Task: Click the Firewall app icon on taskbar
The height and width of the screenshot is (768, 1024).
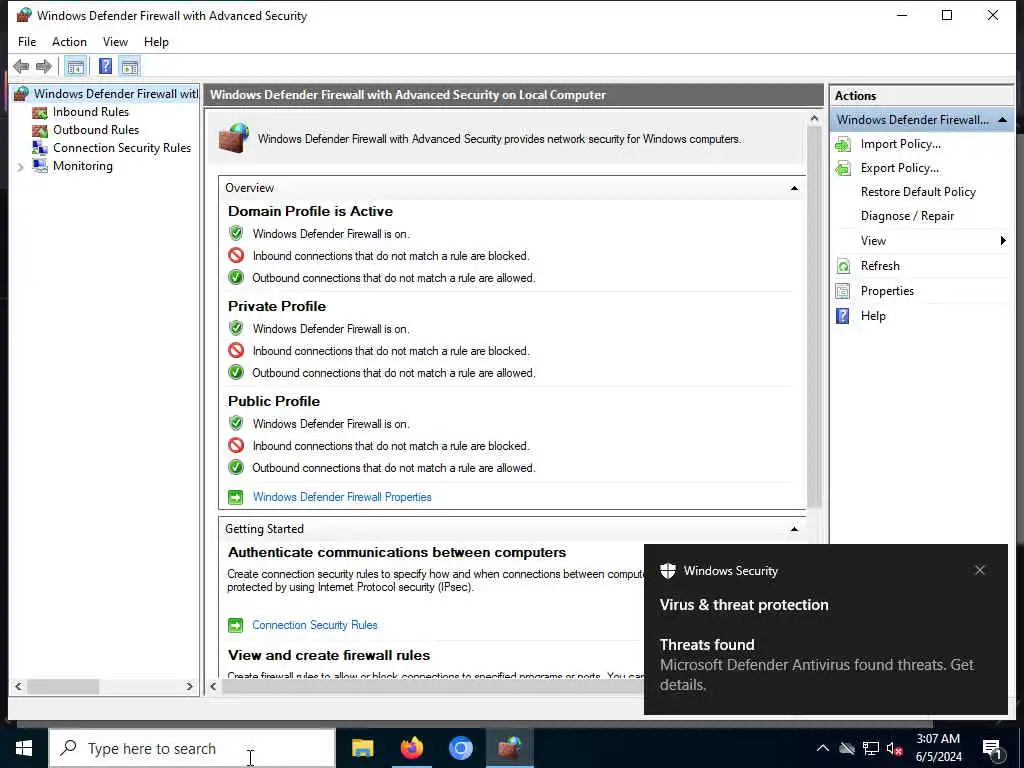Action: point(509,748)
